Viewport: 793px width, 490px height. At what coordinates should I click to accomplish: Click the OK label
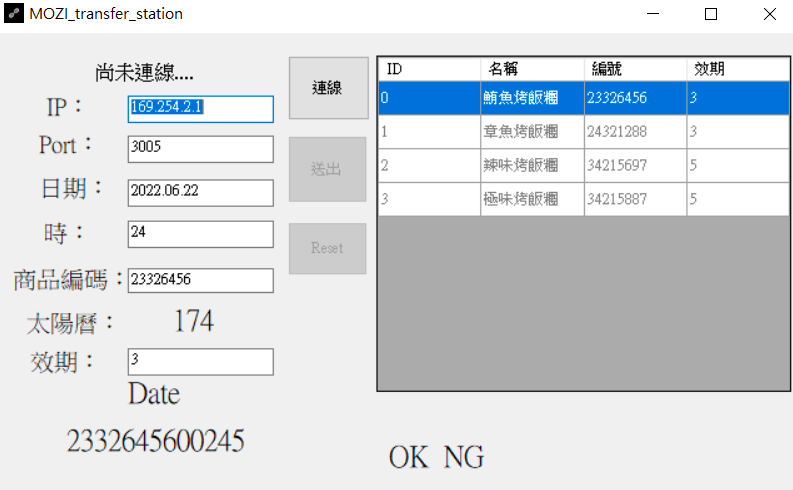pyautogui.click(x=409, y=457)
